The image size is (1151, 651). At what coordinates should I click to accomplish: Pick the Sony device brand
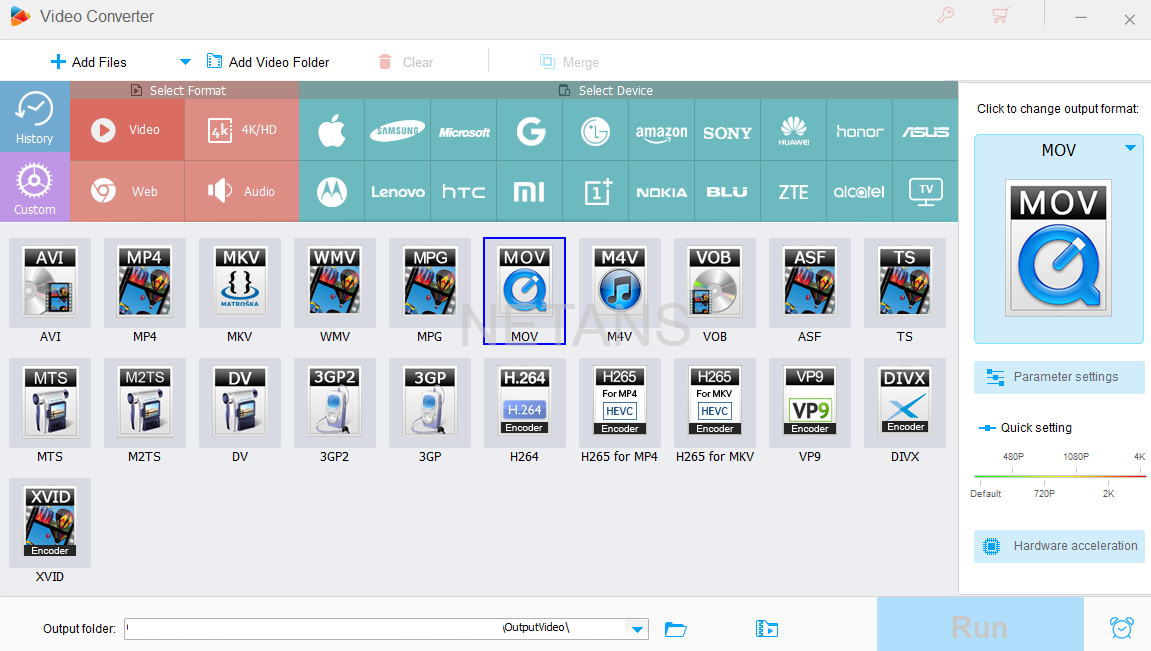[727, 131]
